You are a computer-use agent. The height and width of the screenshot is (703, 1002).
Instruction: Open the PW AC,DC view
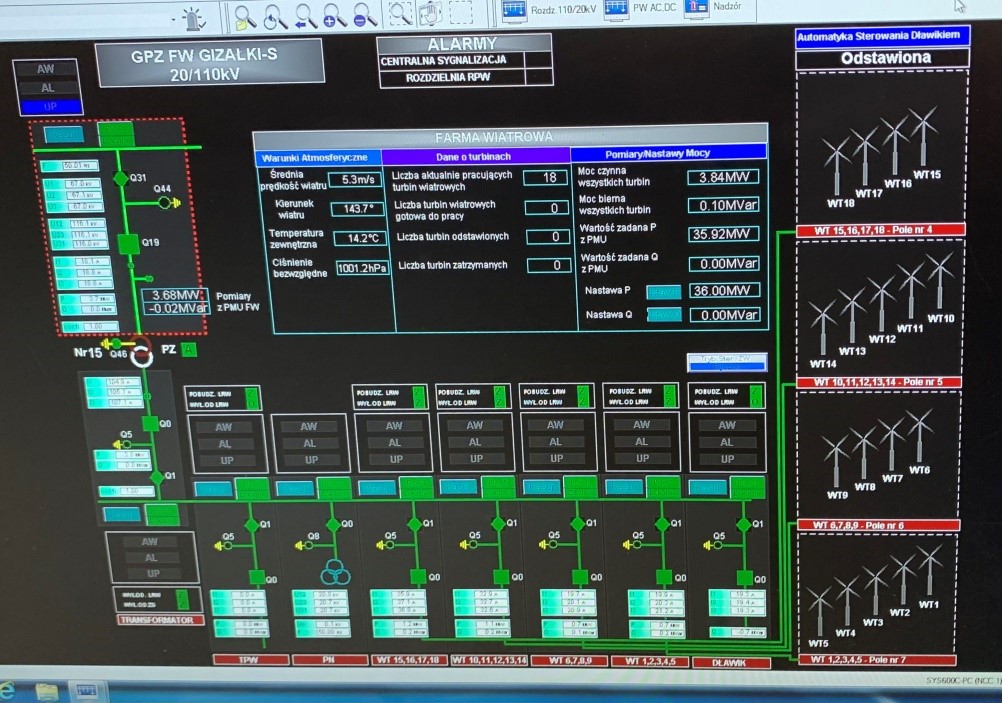[640, 8]
